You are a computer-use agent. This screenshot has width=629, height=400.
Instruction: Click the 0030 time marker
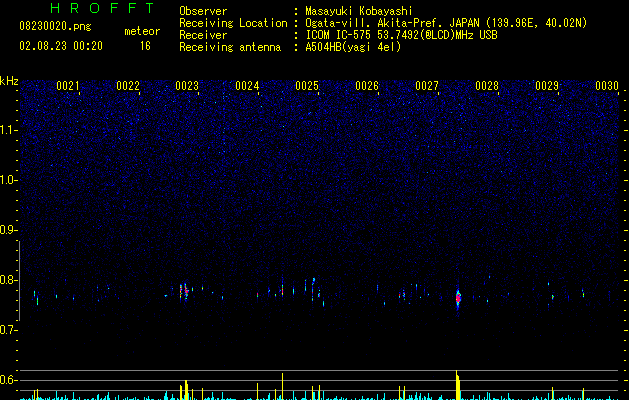tap(607, 86)
